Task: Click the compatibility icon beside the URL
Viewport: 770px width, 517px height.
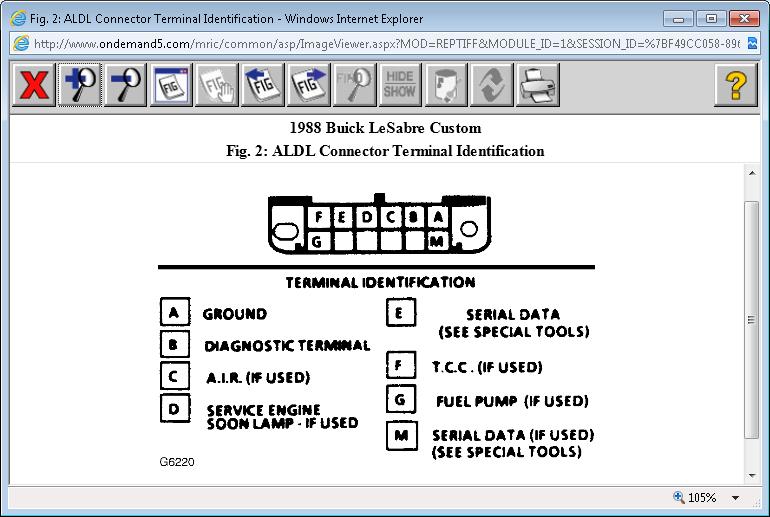Action: point(752,43)
